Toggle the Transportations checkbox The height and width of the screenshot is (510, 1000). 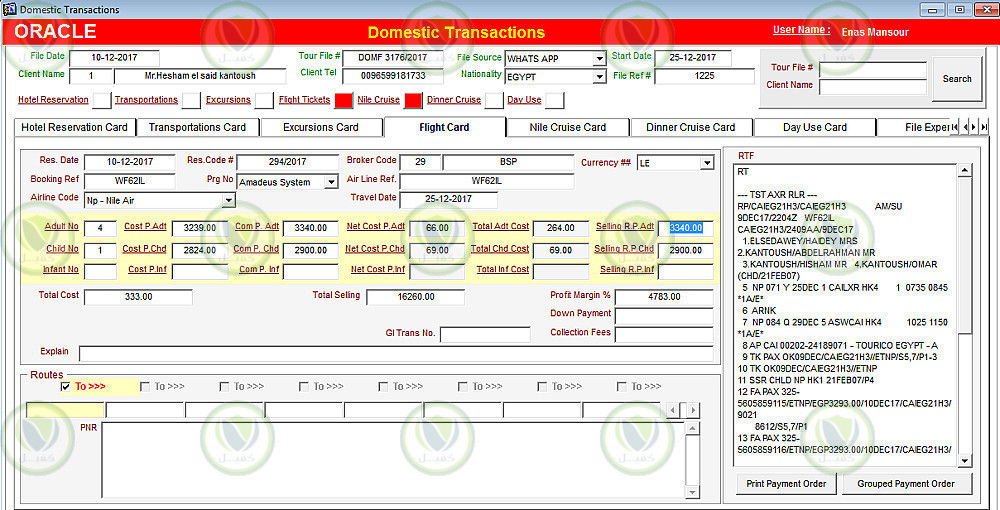point(191,100)
